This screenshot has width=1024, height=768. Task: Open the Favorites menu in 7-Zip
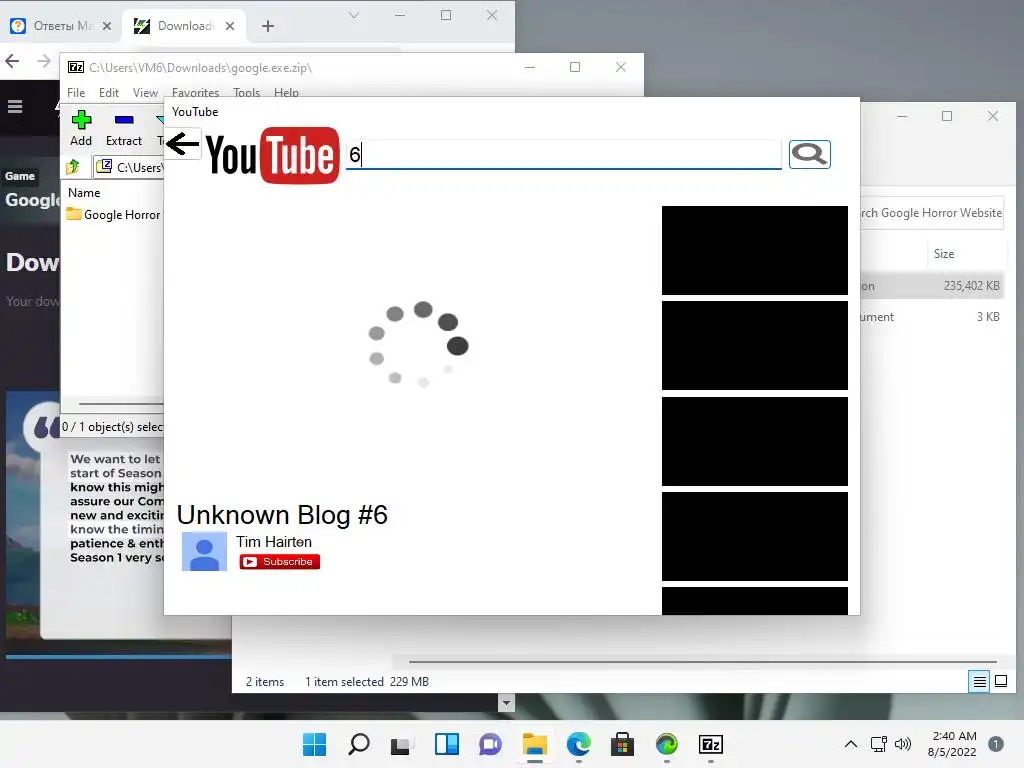[x=195, y=93]
